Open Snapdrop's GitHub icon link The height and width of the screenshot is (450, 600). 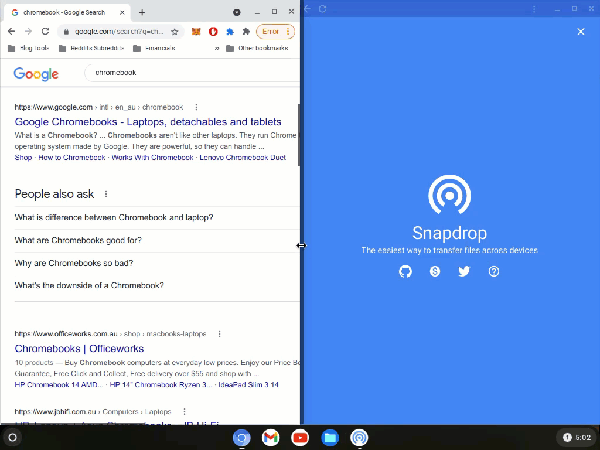point(405,271)
